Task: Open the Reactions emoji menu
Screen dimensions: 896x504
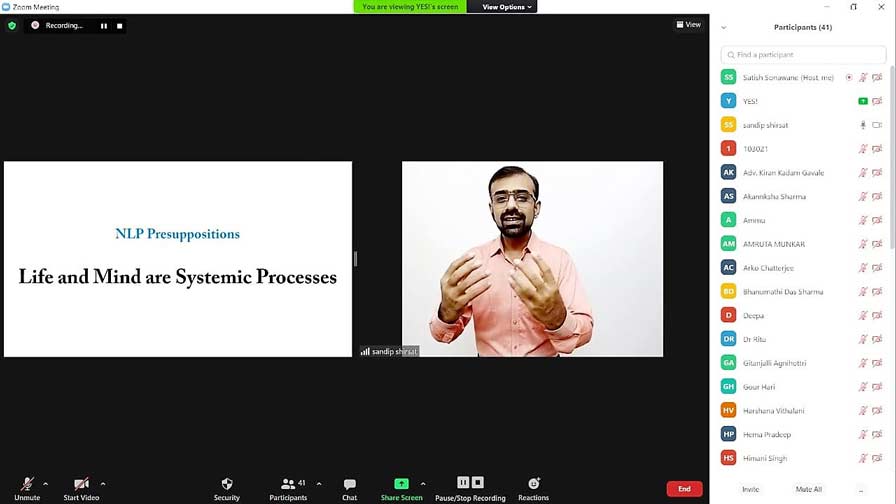Action: tap(533, 484)
